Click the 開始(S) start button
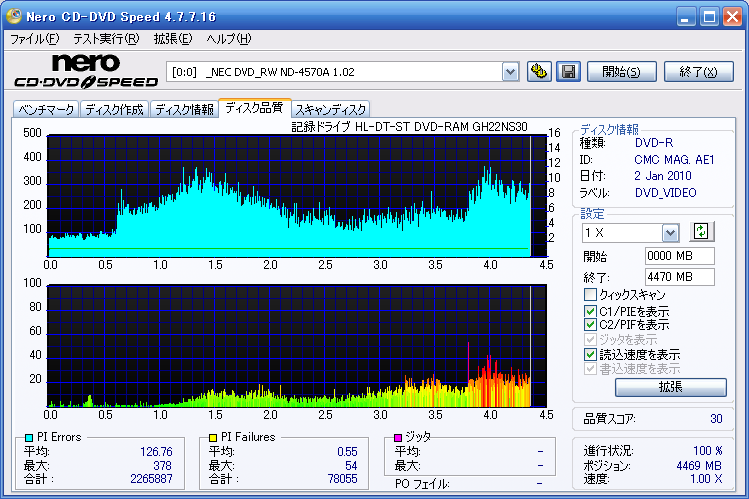This screenshot has height=499, width=749. pos(621,72)
